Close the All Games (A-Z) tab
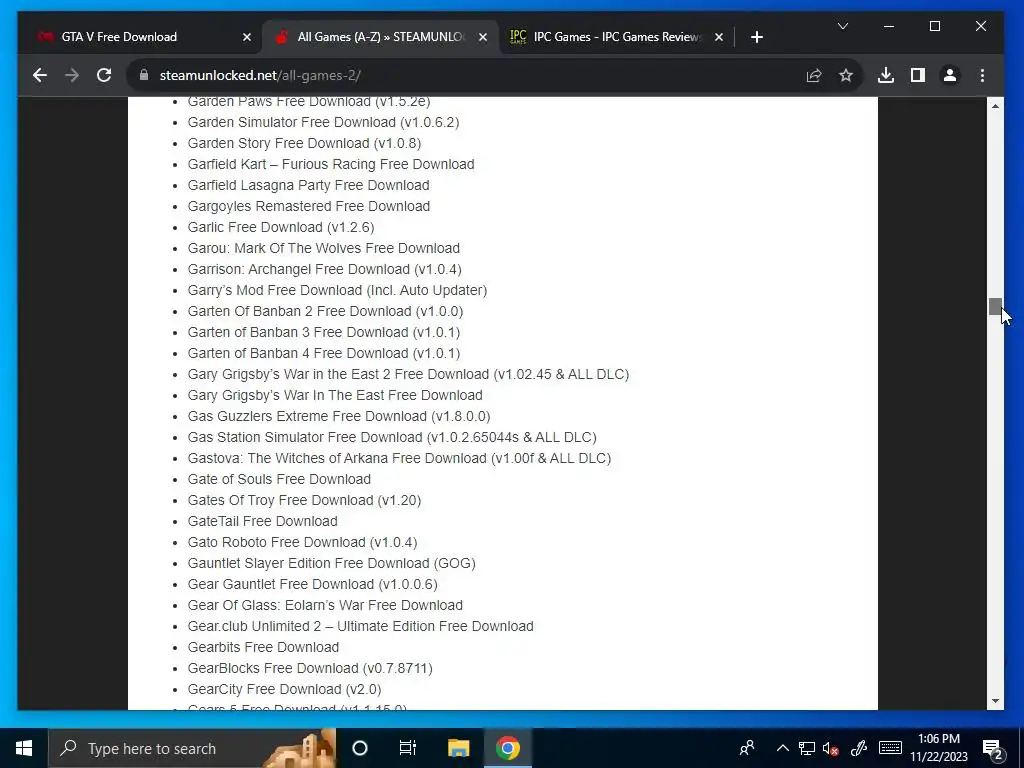 click(483, 37)
